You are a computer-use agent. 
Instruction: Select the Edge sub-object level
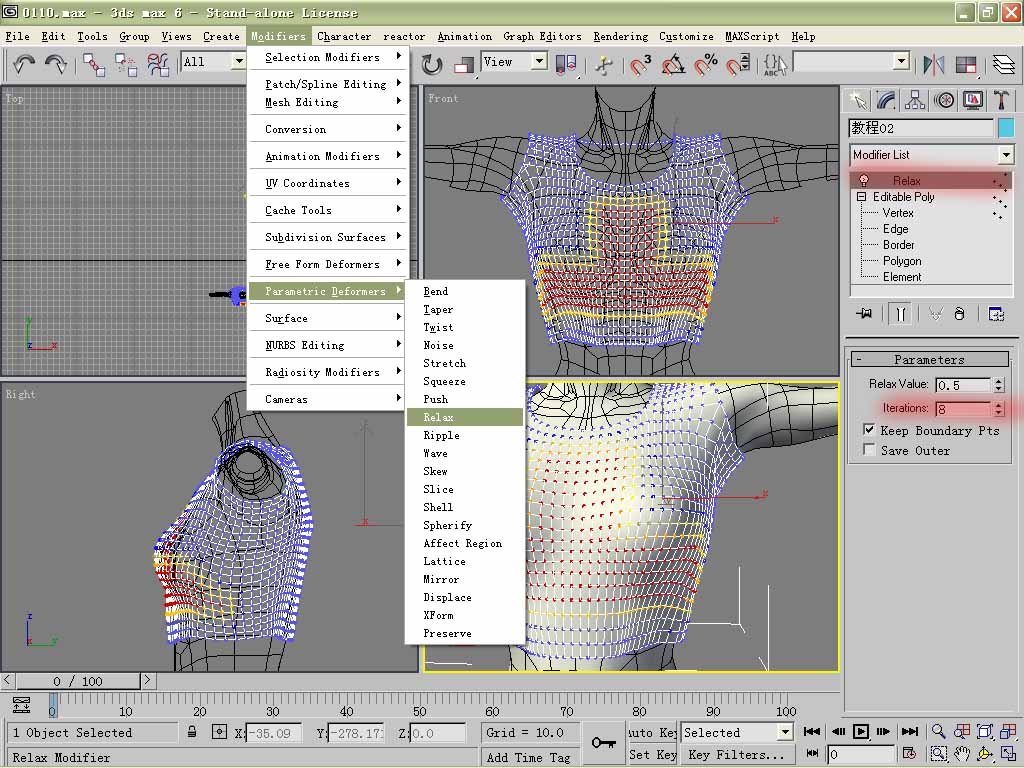tap(895, 229)
